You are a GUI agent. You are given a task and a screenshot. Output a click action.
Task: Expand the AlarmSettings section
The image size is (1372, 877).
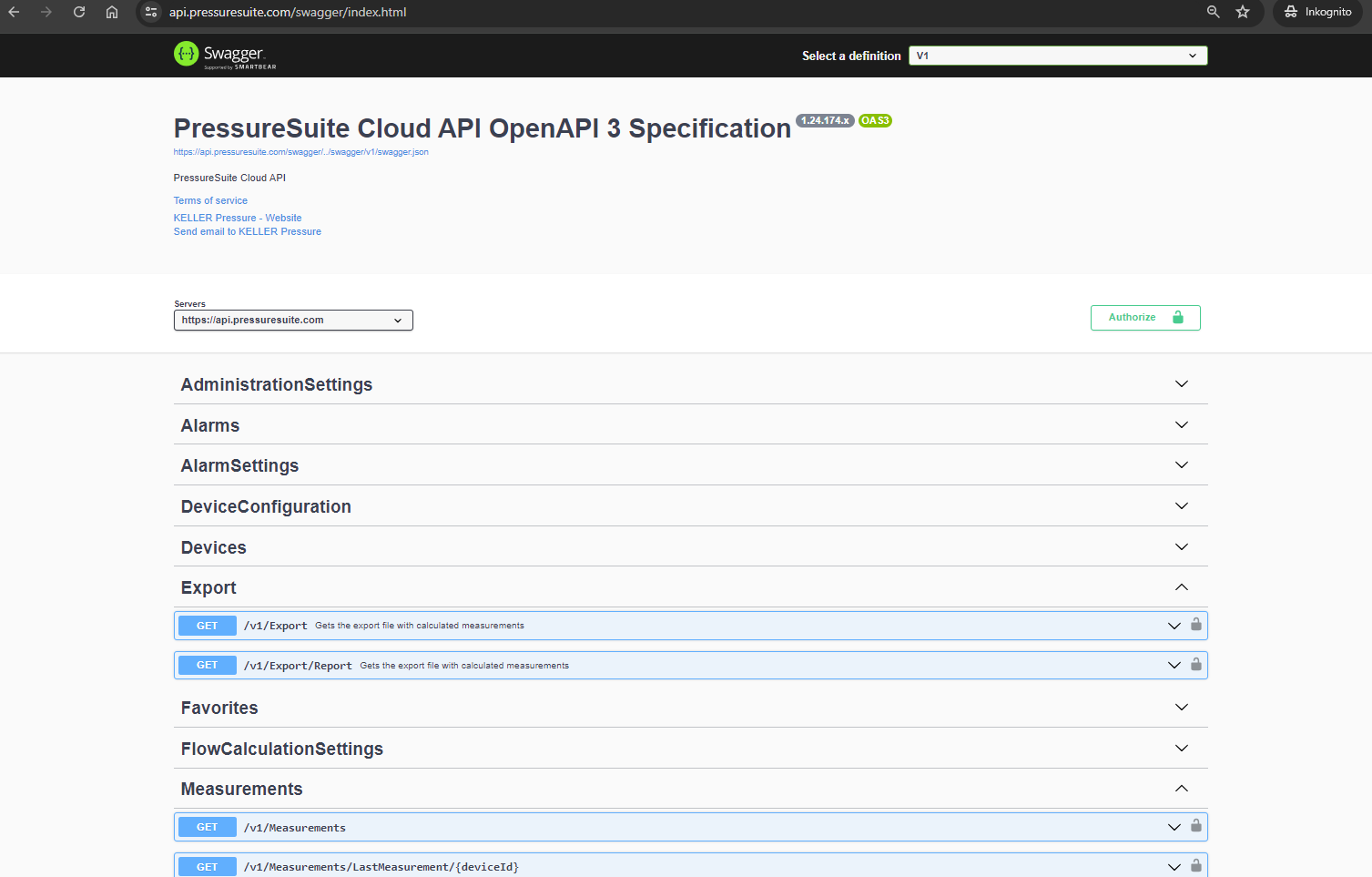pos(1182,465)
